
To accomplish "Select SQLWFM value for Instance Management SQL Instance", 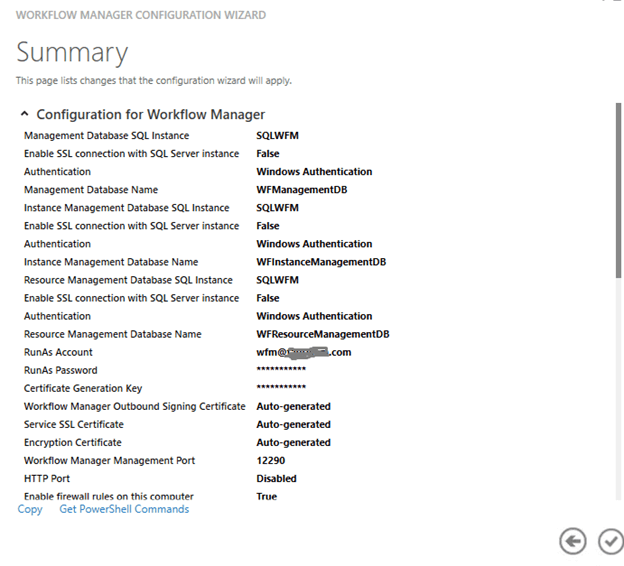I will pos(277,208).
